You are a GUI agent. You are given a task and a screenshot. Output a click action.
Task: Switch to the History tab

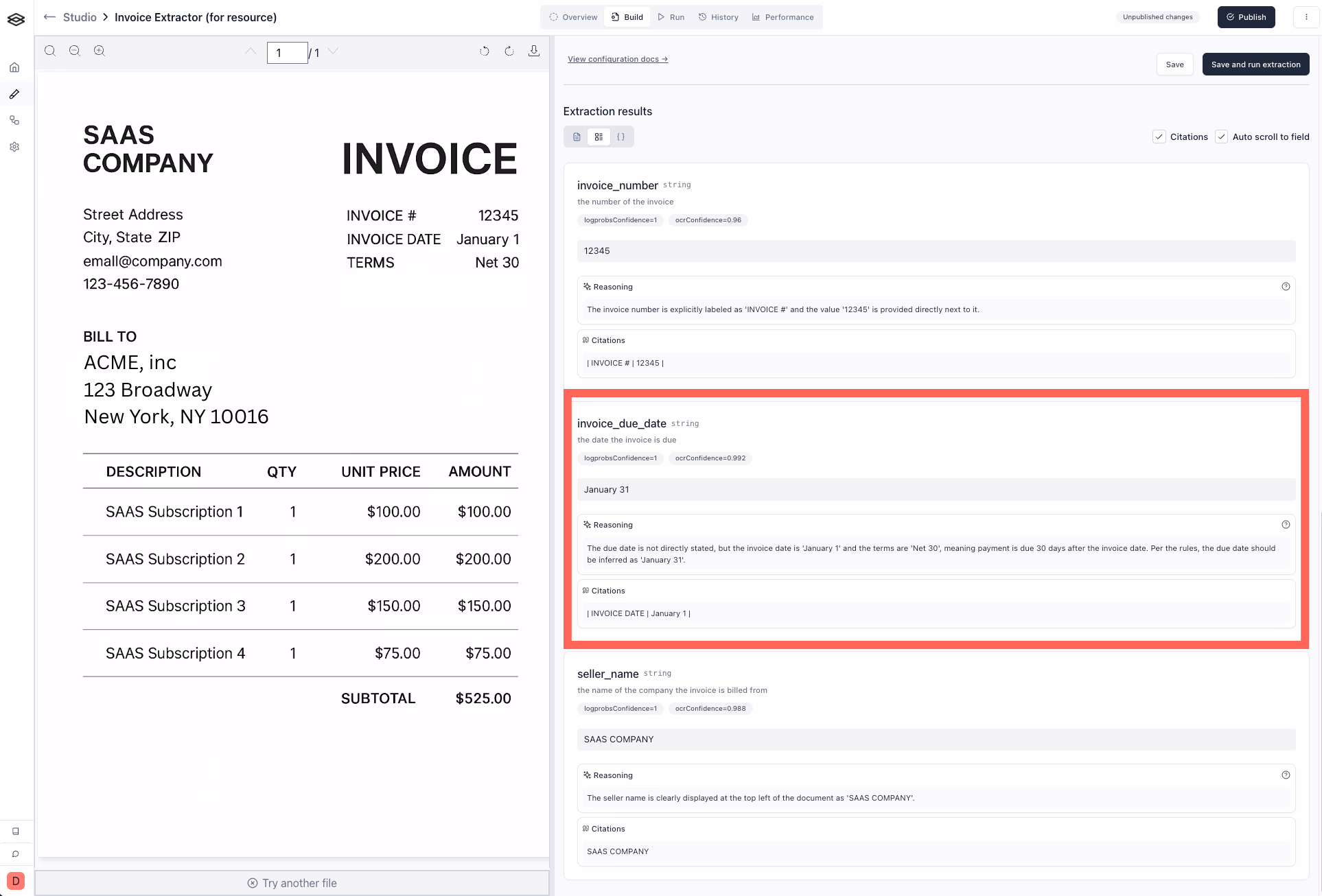pos(719,17)
